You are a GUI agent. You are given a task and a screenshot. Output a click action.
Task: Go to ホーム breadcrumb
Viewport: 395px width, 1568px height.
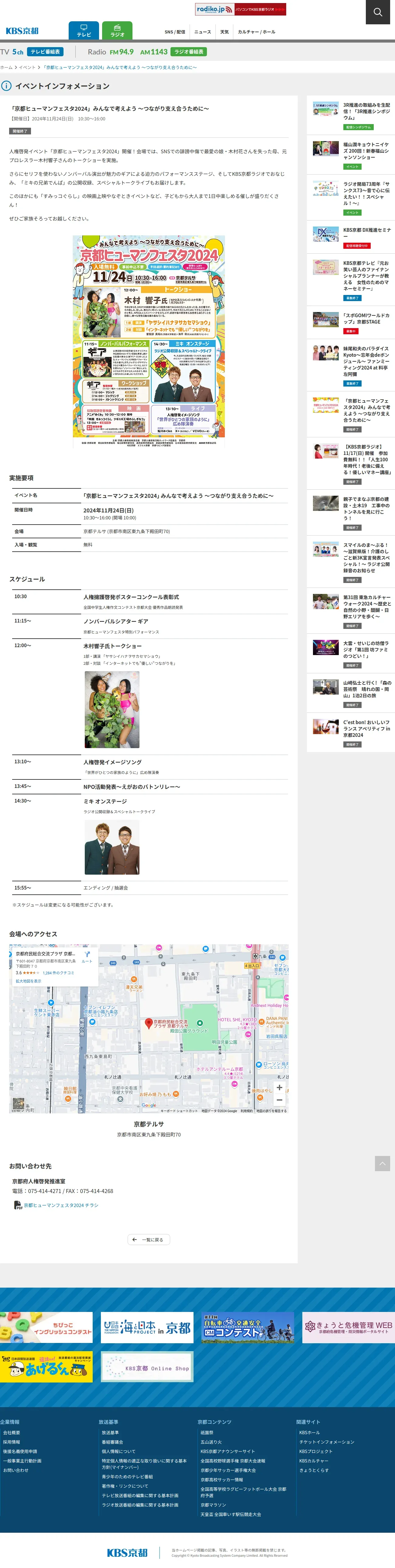coord(6,68)
